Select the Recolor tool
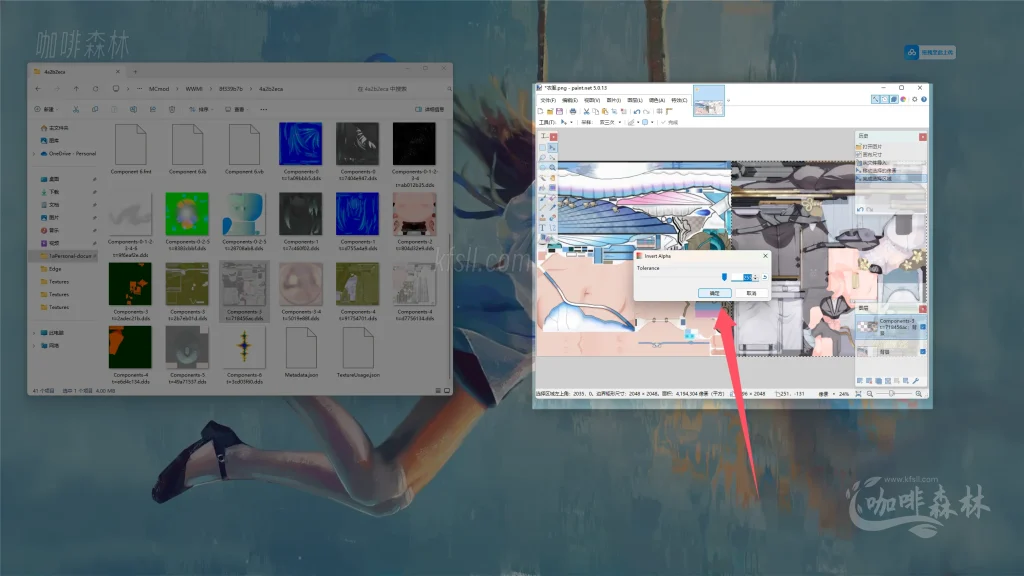The height and width of the screenshot is (576, 1024). click(x=552, y=217)
